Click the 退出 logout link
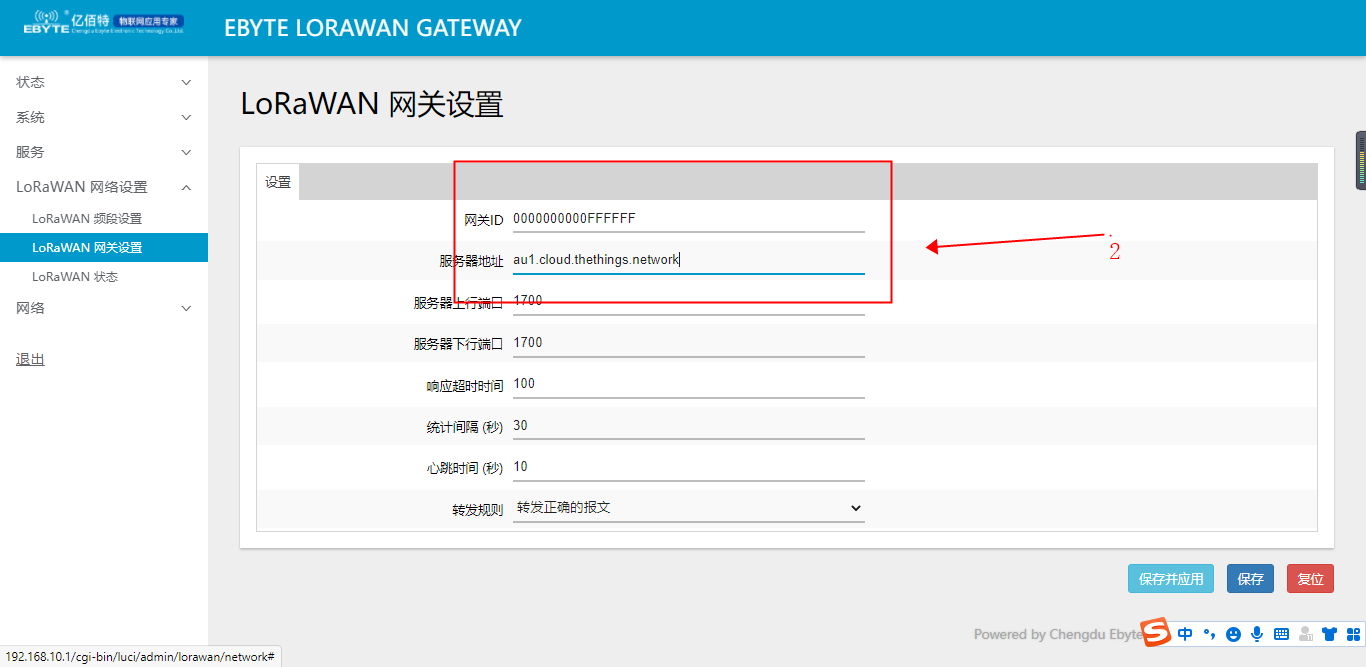1366x667 pixels. [29, 358]
